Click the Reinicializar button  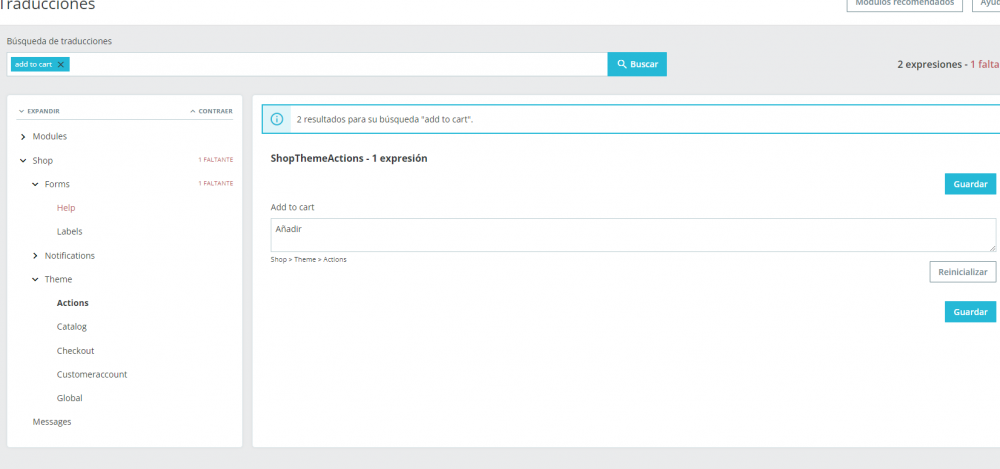[x=962, y=272]
